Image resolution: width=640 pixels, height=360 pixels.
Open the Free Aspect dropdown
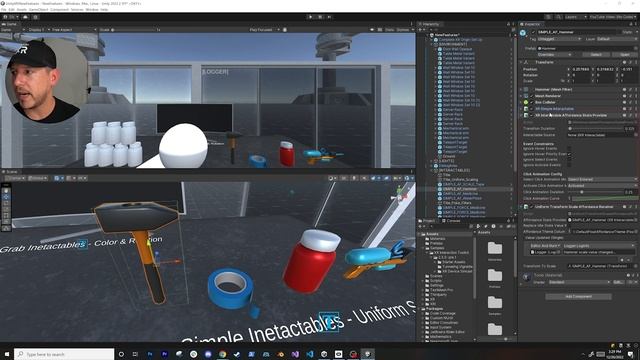74,30
